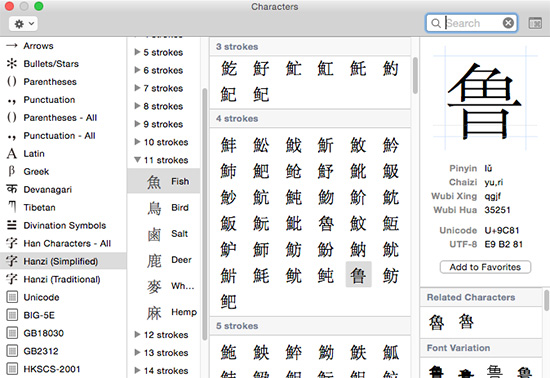Collapse the 11 strokes radical group
550x378 pixels.
point(137,160)
